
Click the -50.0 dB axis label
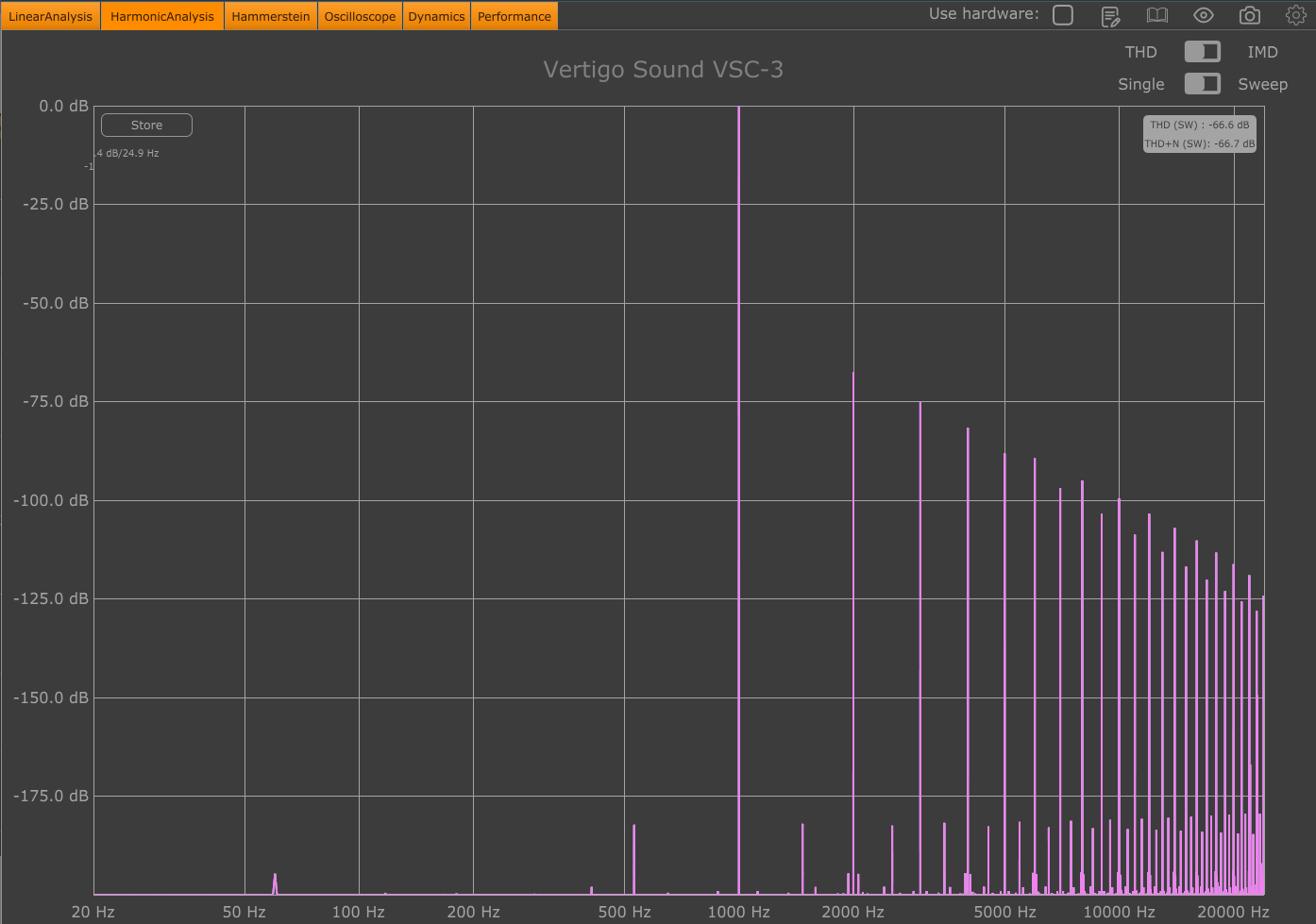[x=55, y=303]
